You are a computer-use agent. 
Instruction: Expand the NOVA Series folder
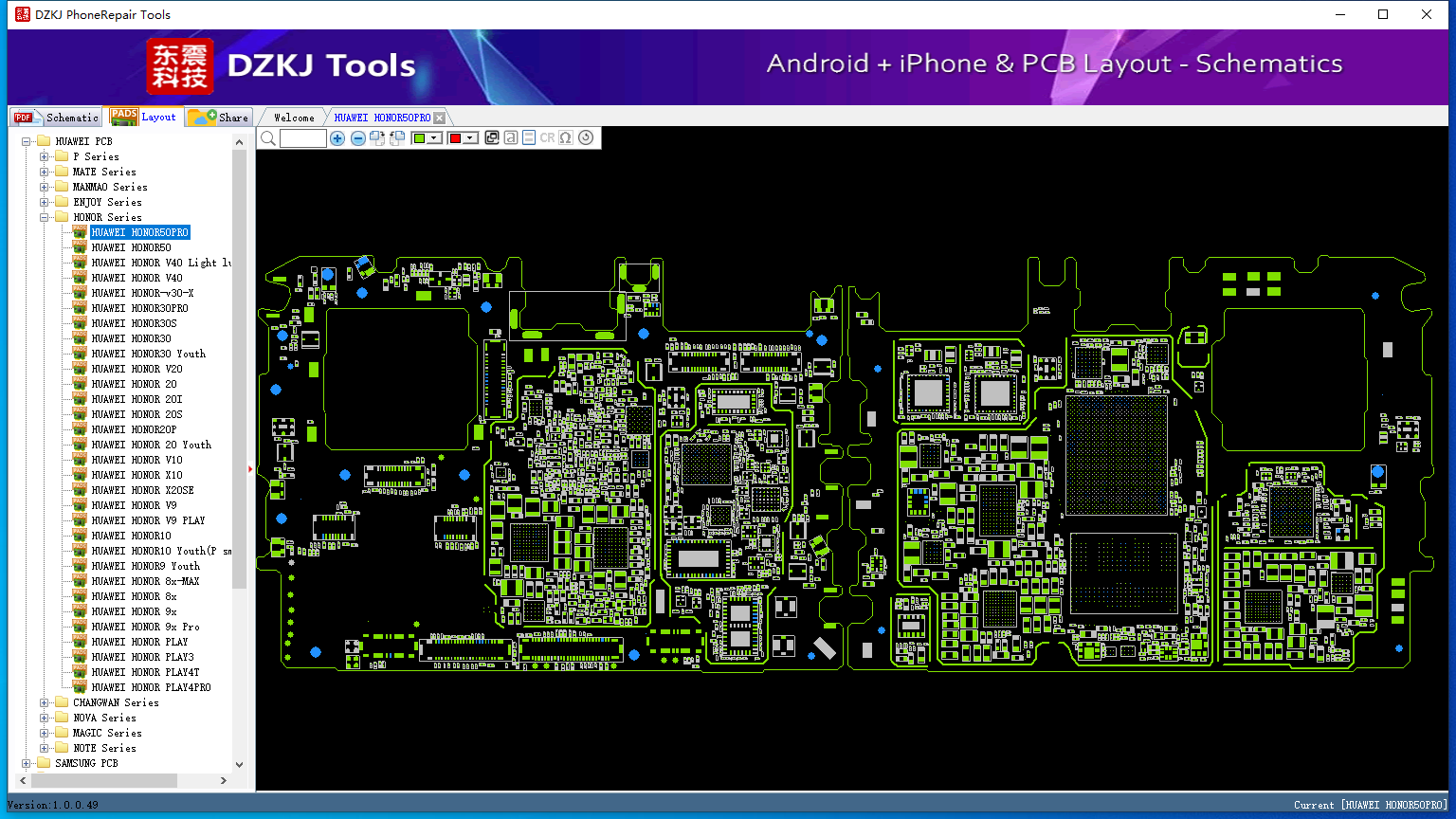[x=44, y=718]
